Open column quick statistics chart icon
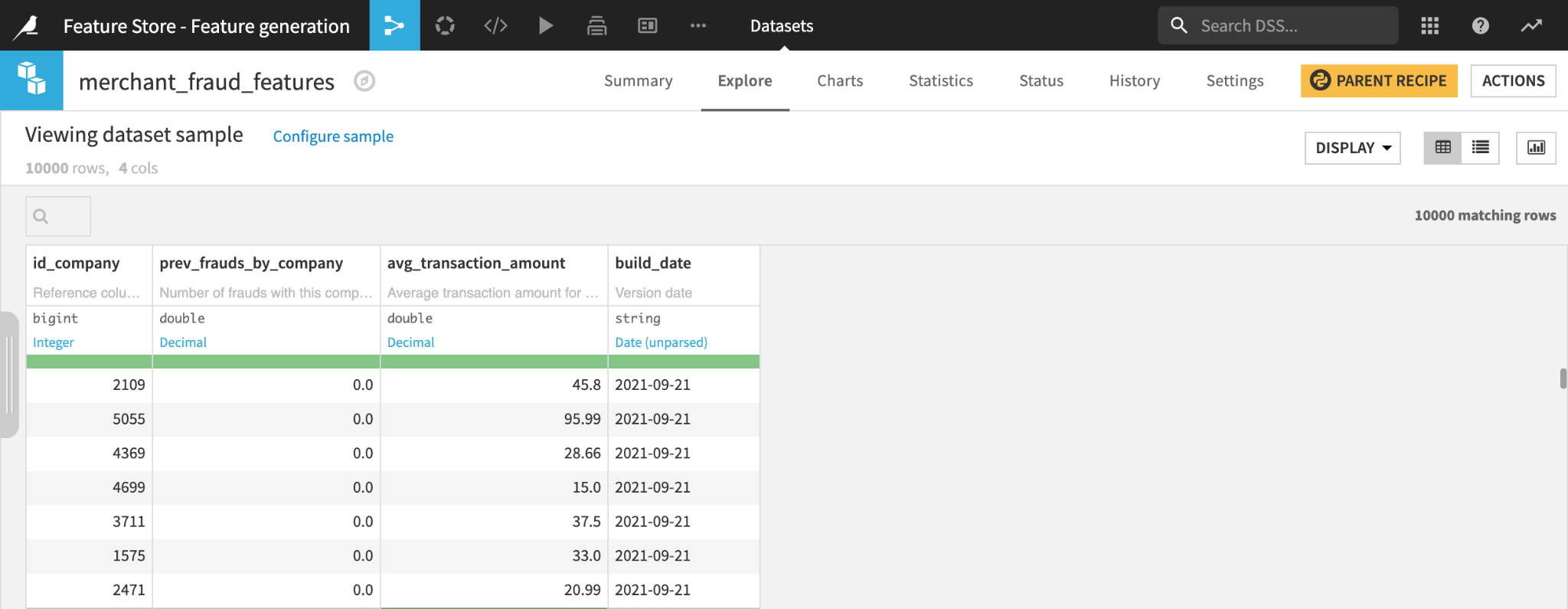Image resolution: width=1568 pixels, height=609 pixels. click(x=1536, y=147)
